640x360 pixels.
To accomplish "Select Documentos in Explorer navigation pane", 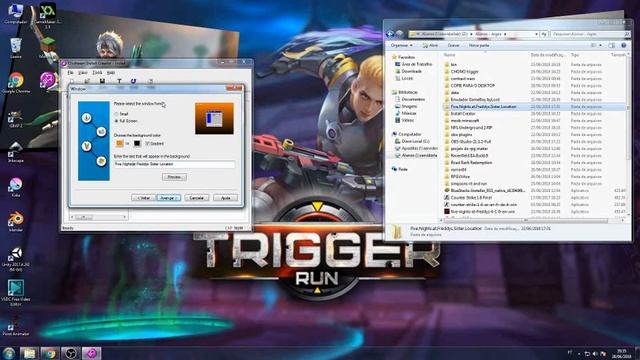I will click(410, 99).
